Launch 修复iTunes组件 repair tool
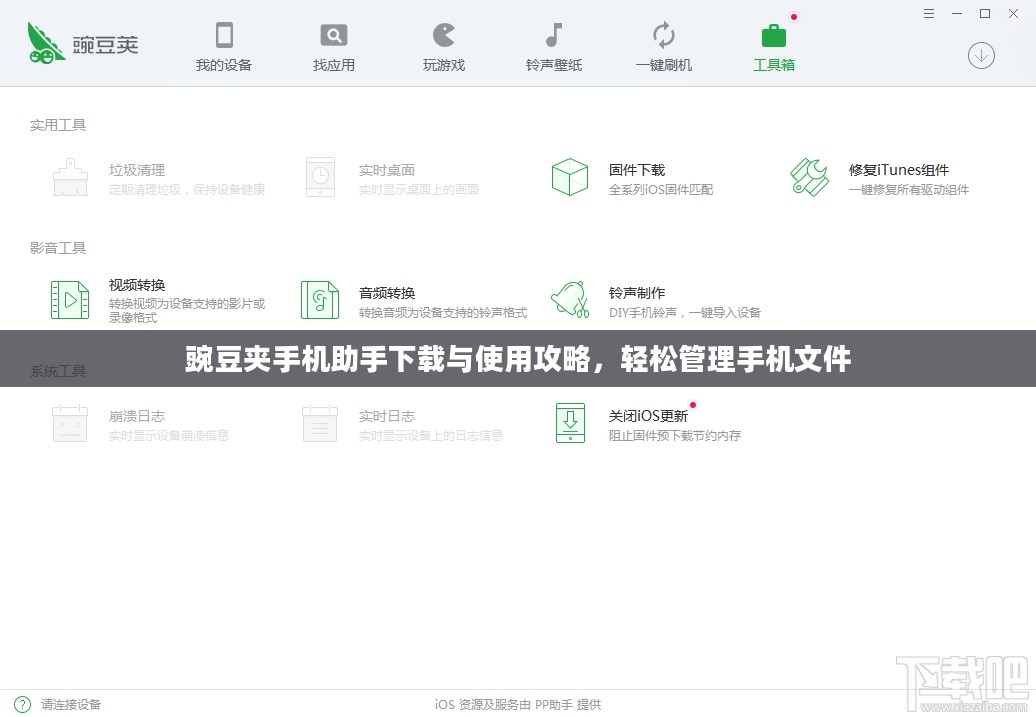This screenshot has width=1036, height=717. coord(899,170)
